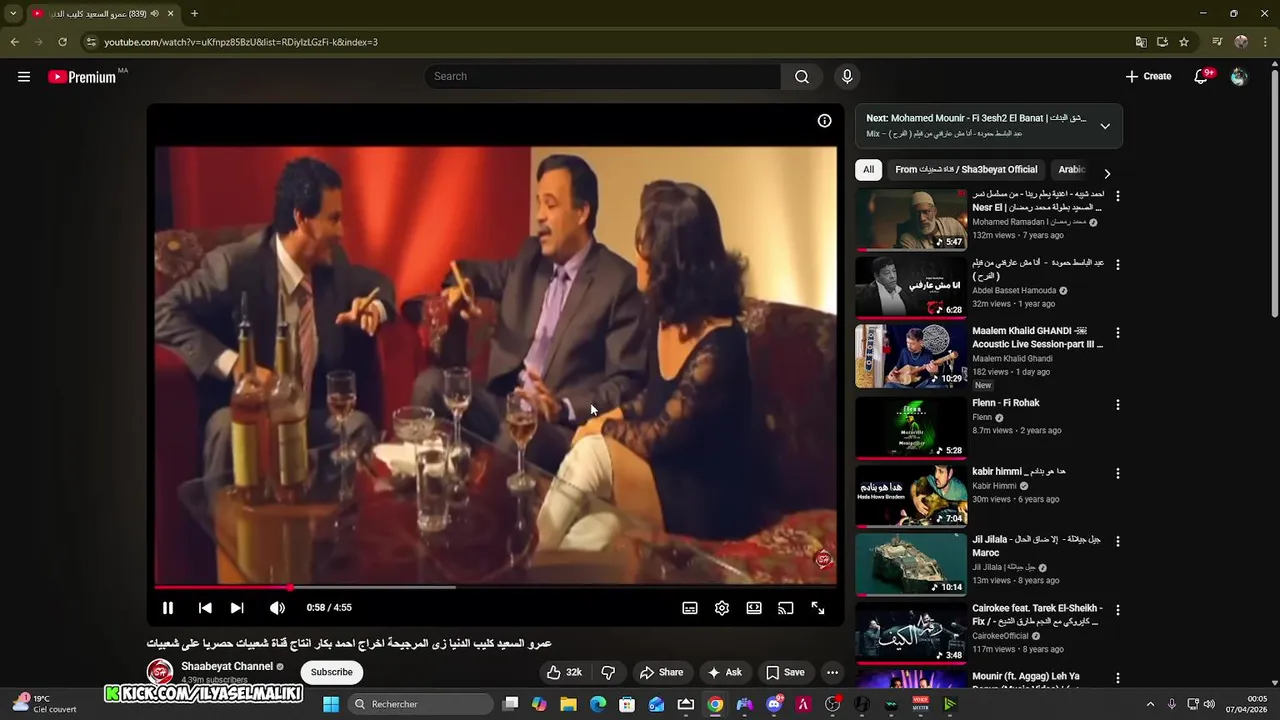Open options for kabir himmi video
Viewport: 1280px width, 720px height.
[x=1118, y=473]
